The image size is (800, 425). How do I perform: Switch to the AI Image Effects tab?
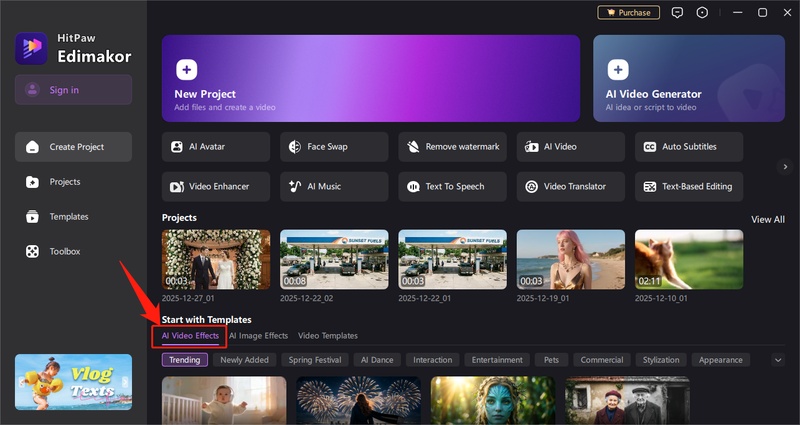click(x=258, y=336)
